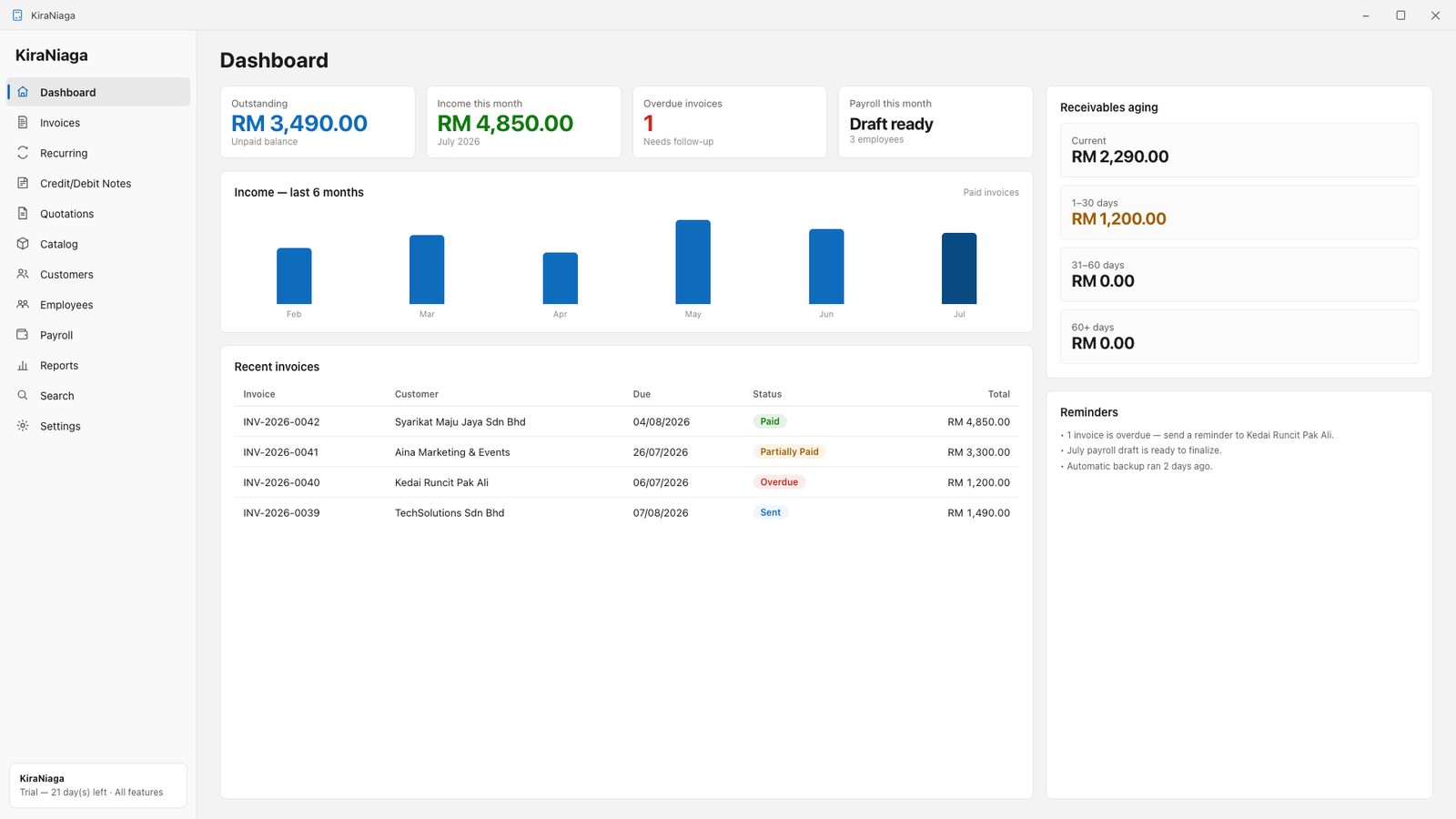Viewport: 1456px width, 819px height.
Task: Click the May income bar
Action: [693, 262]
